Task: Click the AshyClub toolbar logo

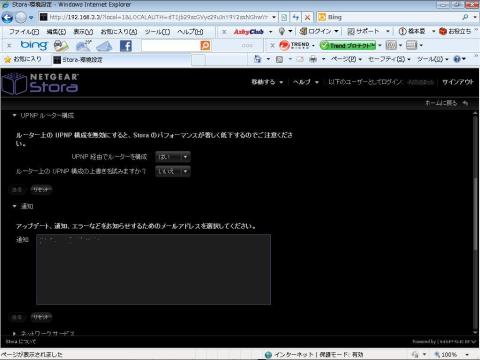Action: coord(249,32)
